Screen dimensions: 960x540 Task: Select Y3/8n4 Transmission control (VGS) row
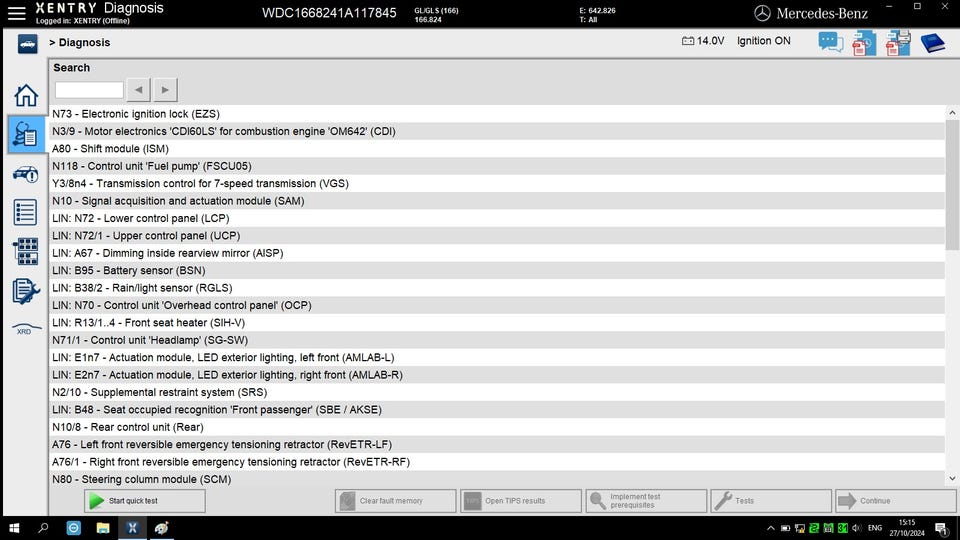(x=497, y=184)
